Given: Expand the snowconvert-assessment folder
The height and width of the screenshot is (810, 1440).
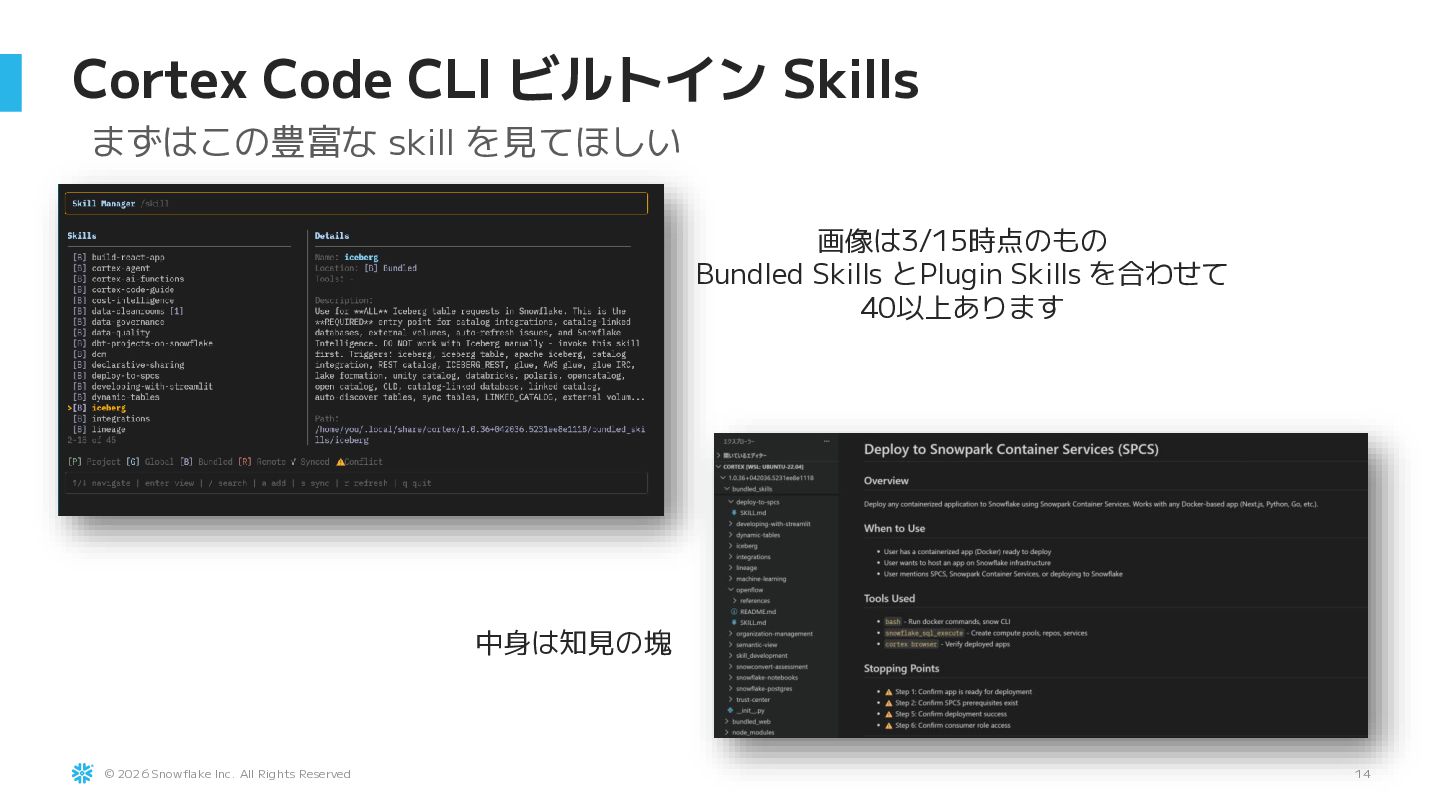Looking at the screenshot, I should (730, 667).
